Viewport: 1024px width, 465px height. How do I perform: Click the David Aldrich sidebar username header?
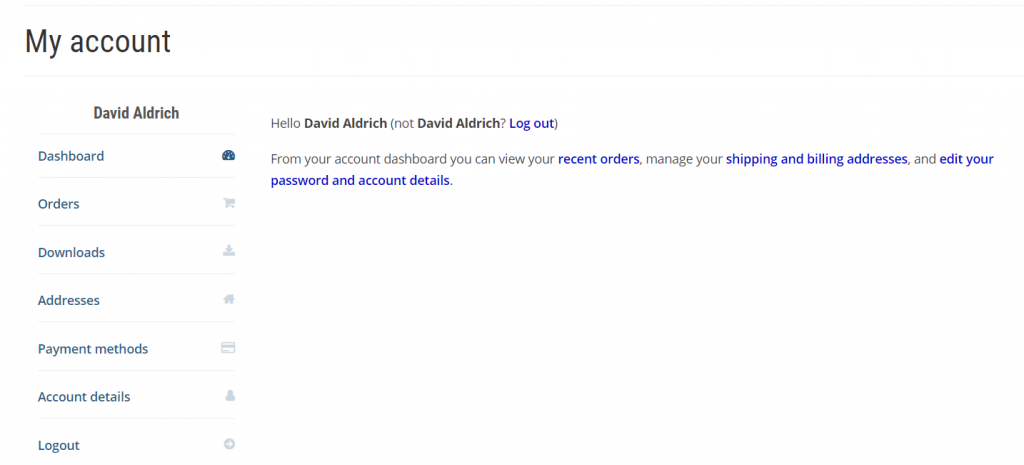coord(136,113)
